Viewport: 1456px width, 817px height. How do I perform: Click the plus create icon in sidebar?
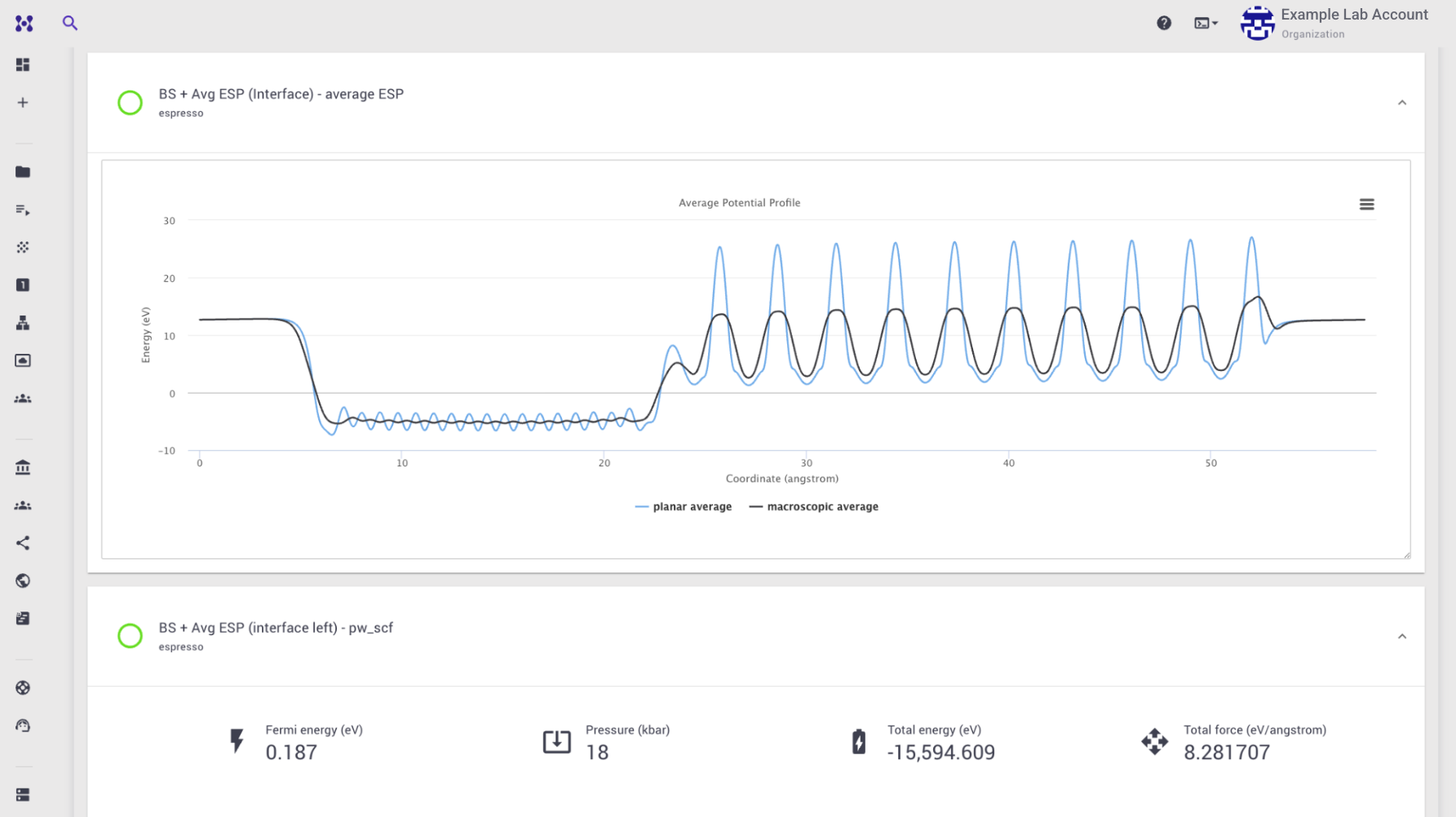[x=23, y=103]
